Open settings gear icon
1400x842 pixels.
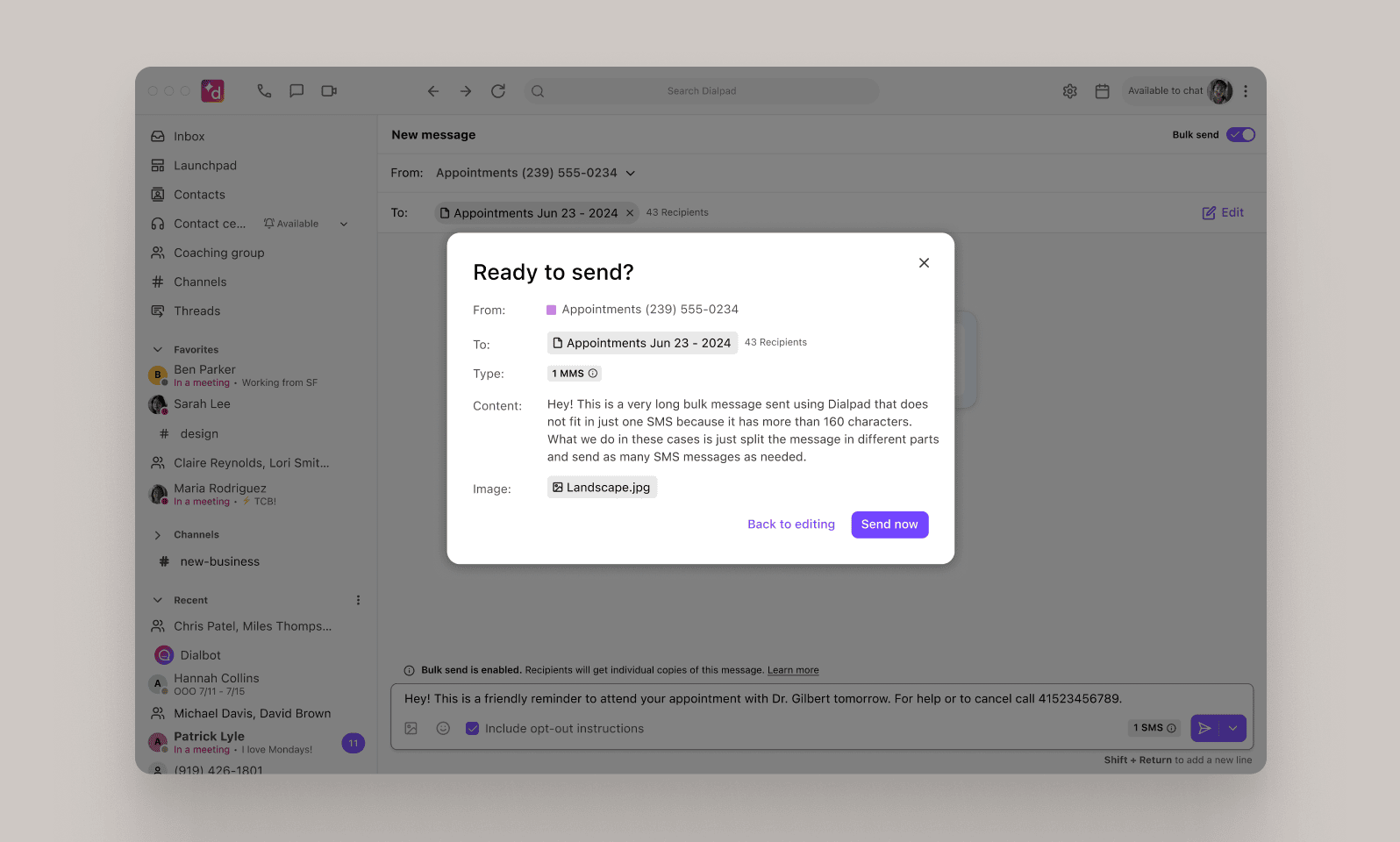click(1070, 91)
